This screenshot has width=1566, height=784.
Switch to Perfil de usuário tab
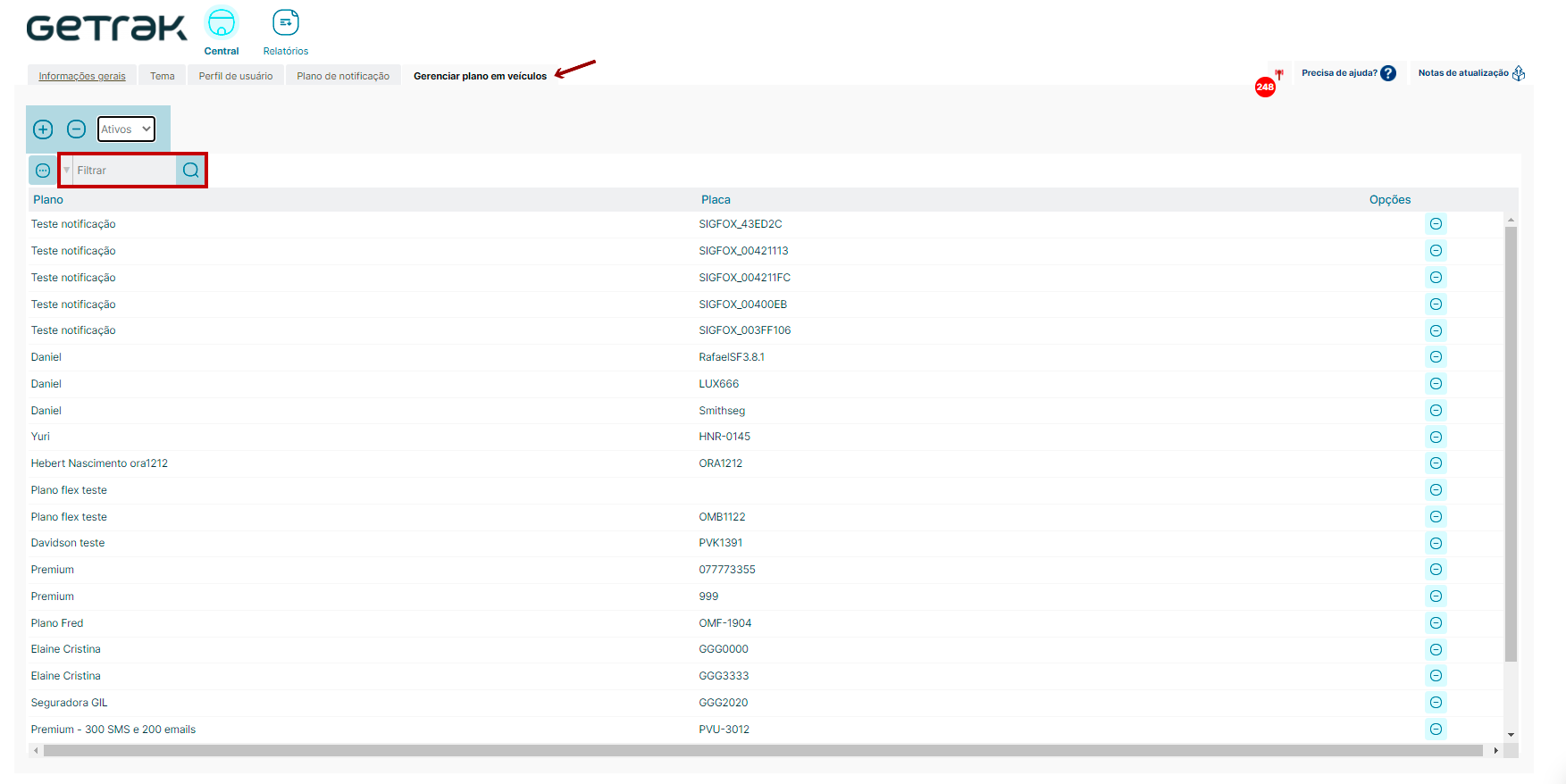pos(236,76)
